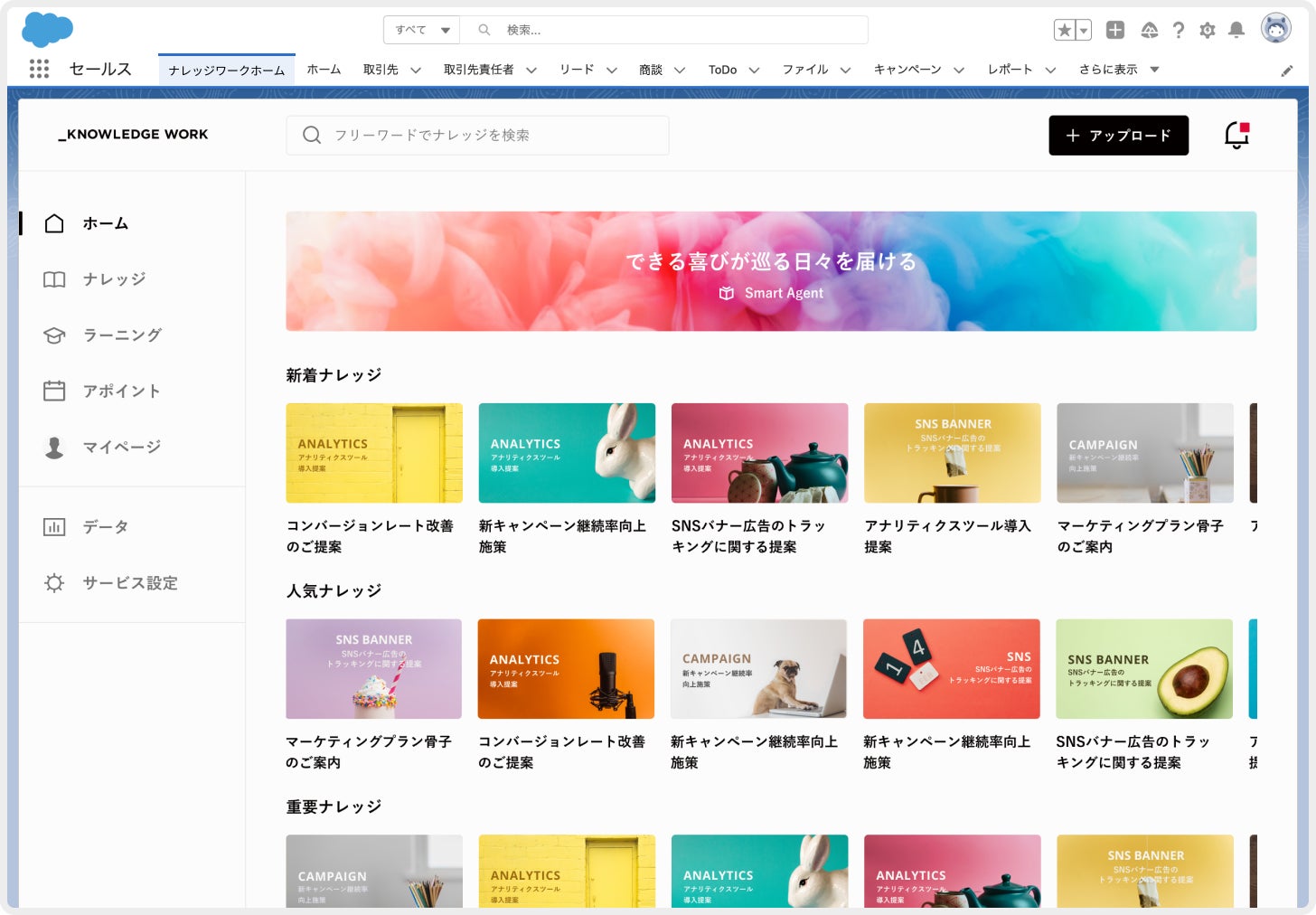This screenshot has width=1316, height=915.
Task: Expand the 商談 tab dropdown chevron
Action: pyautogui.click(x=680, y=70)
